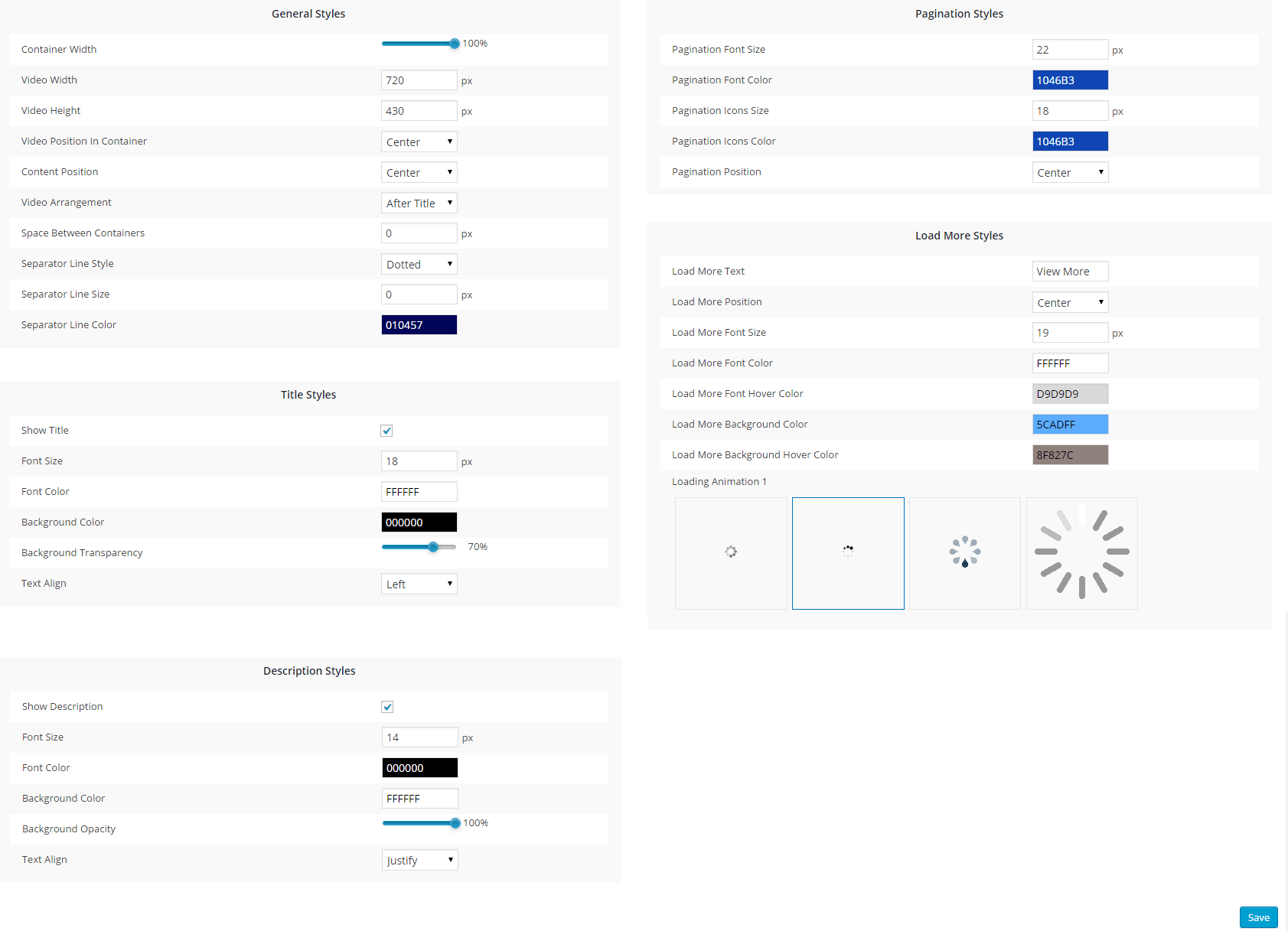Change Description Text Align from Justify
Screen dimensions: 1288x931
click(x=419, y=860)
